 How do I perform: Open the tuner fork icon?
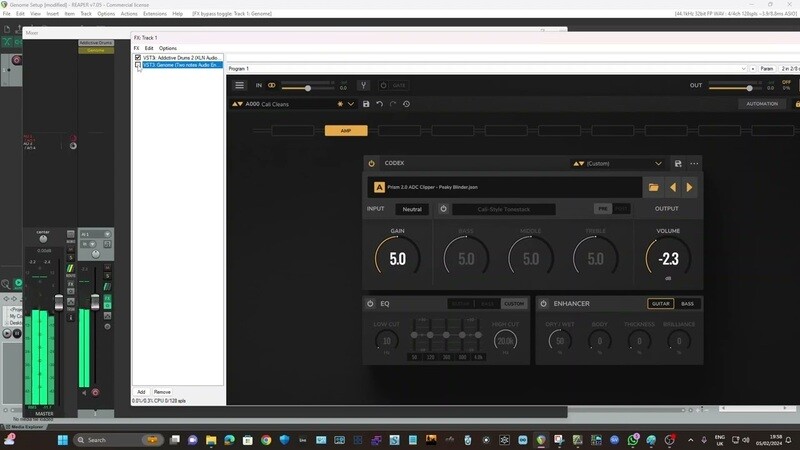point(363,85)
